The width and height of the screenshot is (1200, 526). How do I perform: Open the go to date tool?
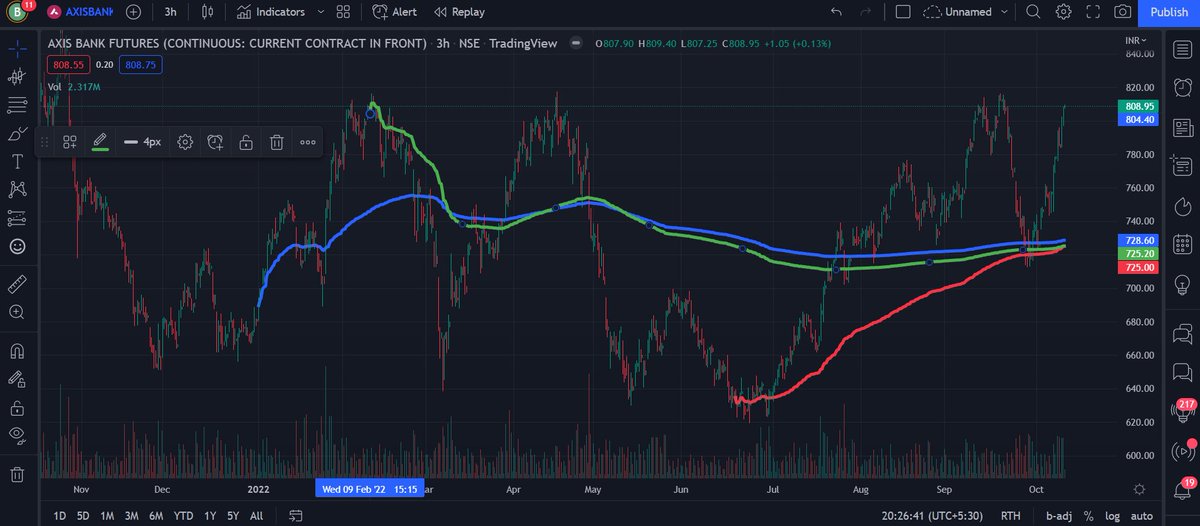click(295, 516)
